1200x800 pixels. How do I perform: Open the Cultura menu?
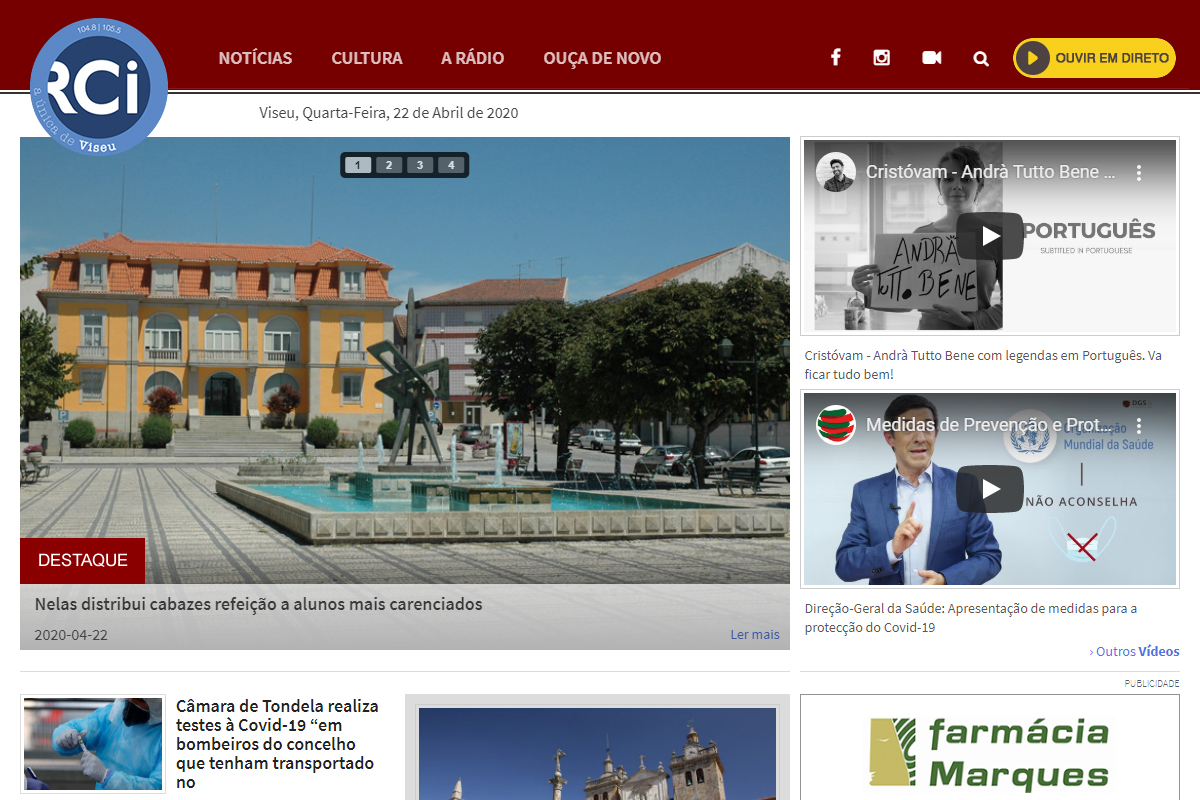367,58
